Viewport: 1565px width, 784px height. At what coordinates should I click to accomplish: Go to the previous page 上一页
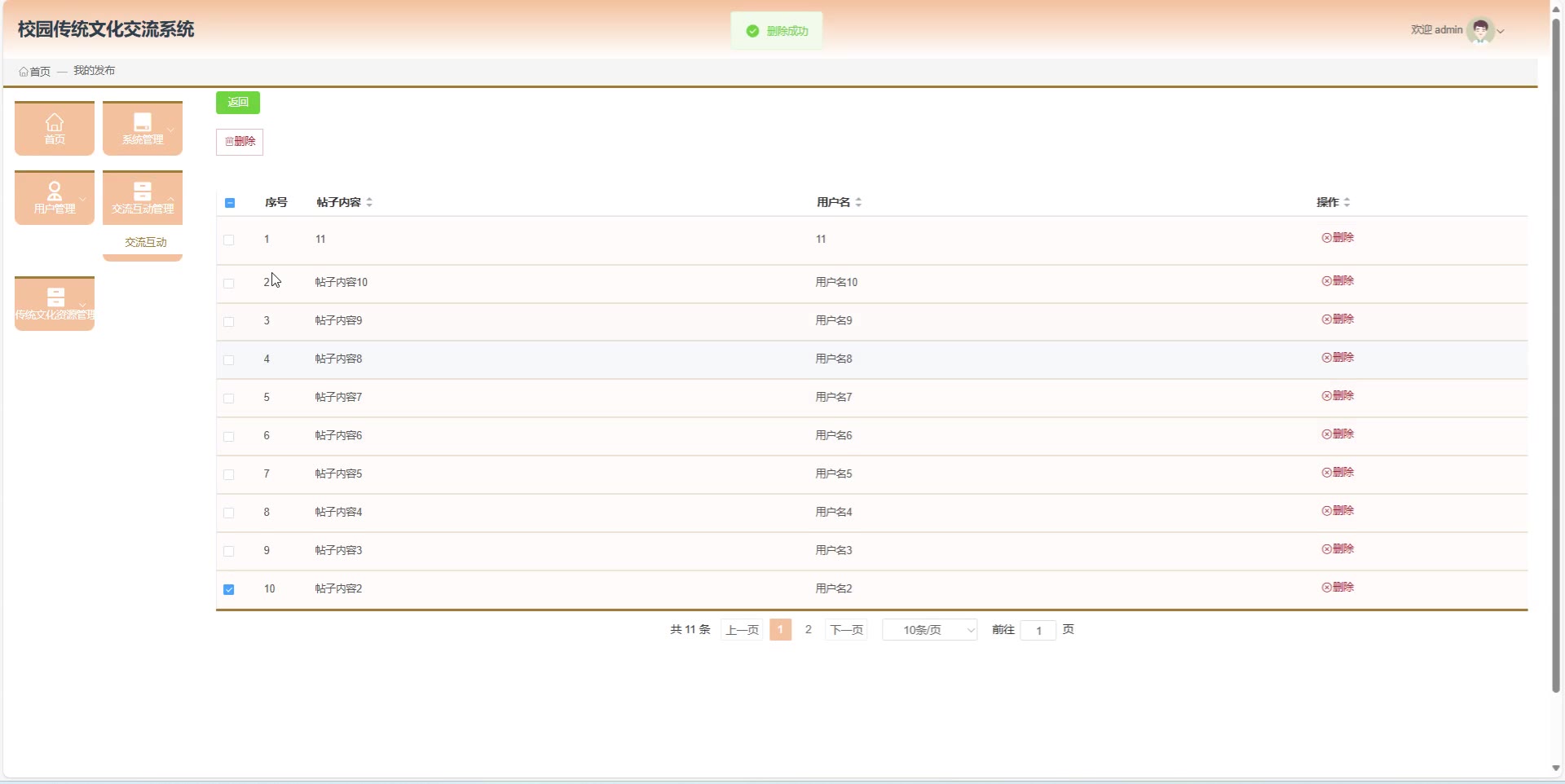[x=742, y=630]
